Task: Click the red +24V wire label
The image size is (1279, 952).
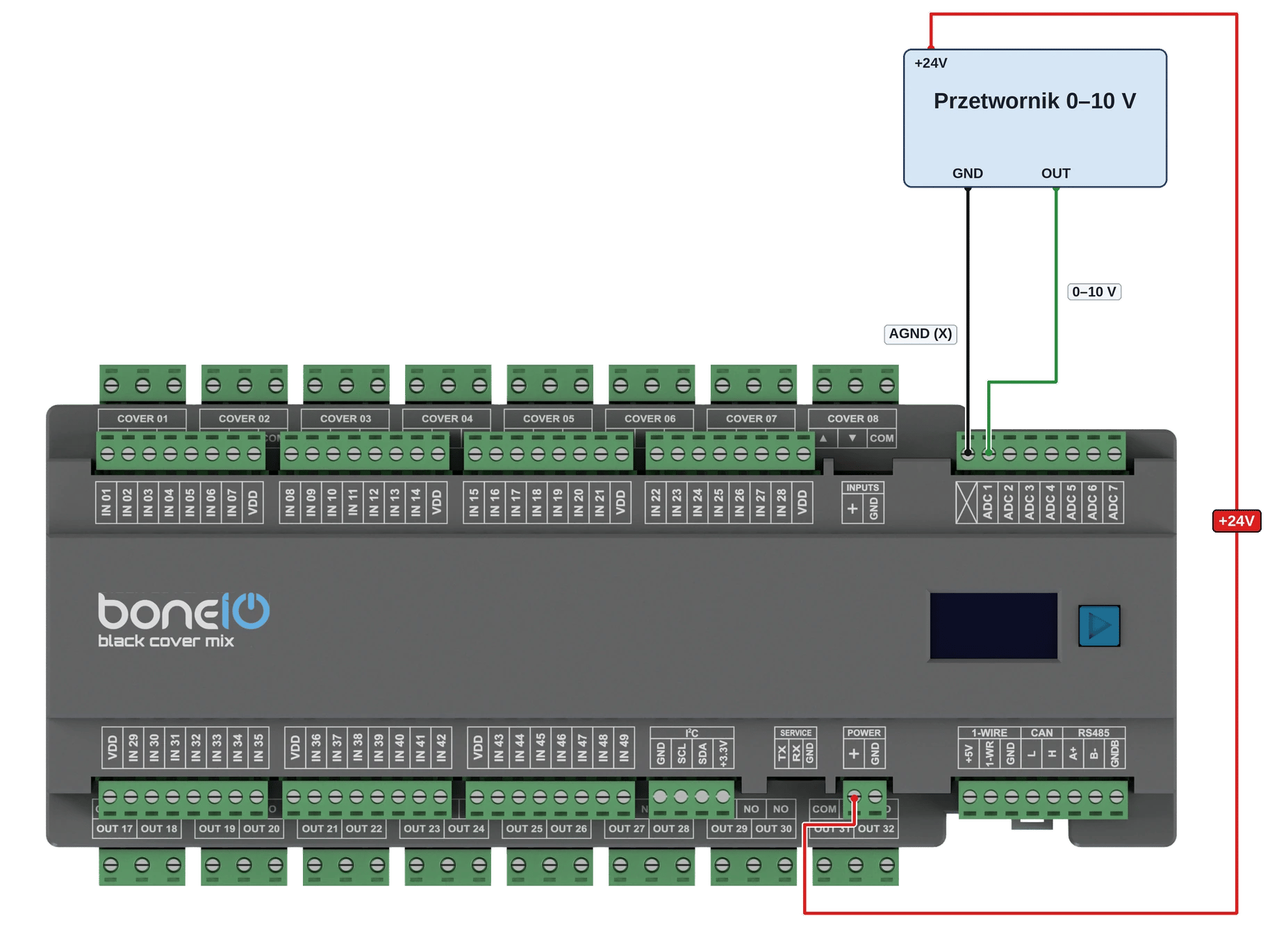Action: click(x=1237, y=521)
